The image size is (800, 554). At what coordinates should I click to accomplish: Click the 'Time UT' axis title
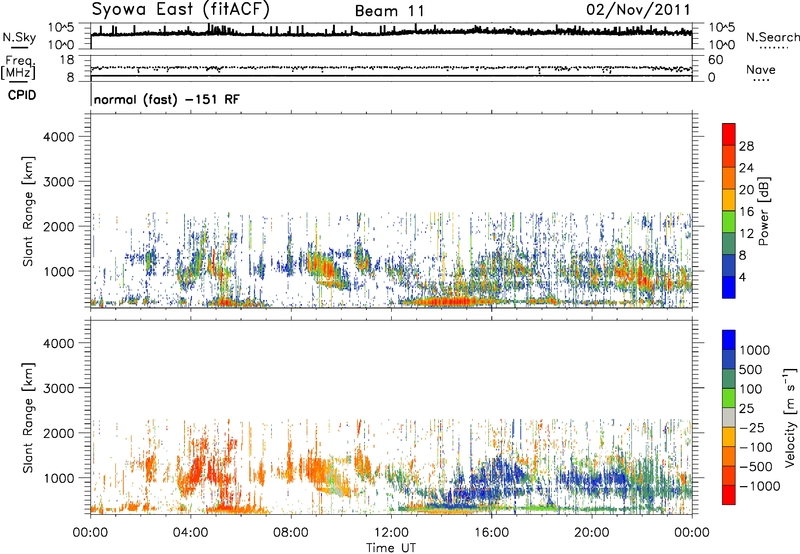[391, 547]
